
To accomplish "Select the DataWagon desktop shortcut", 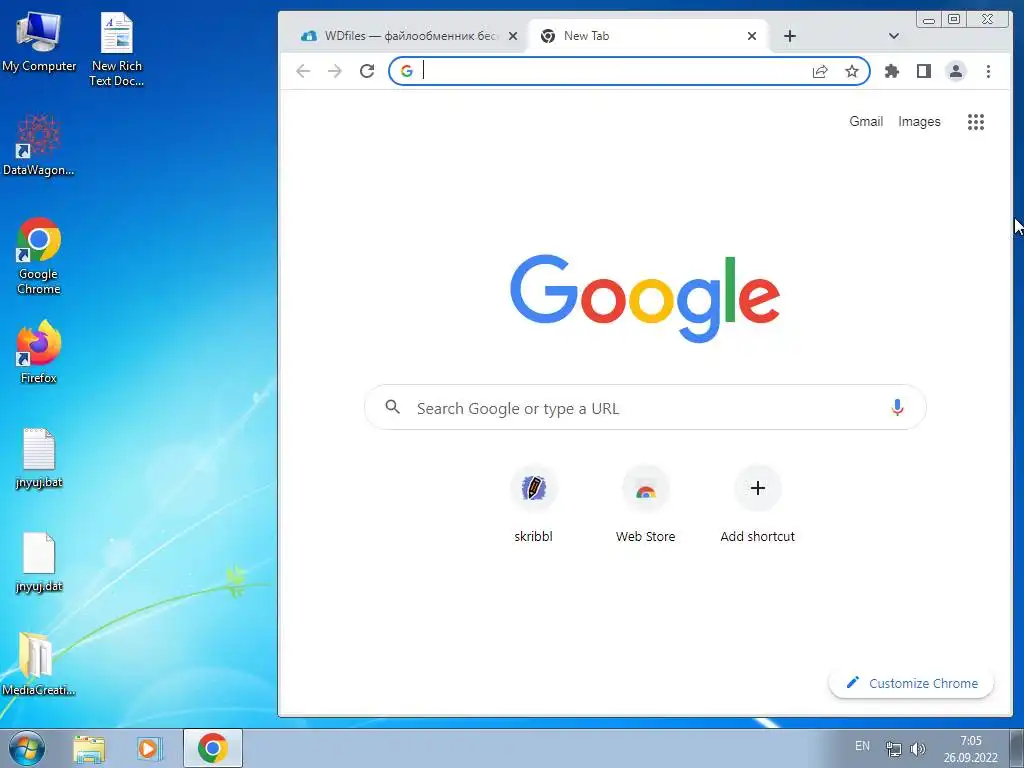I will [39, 145].
